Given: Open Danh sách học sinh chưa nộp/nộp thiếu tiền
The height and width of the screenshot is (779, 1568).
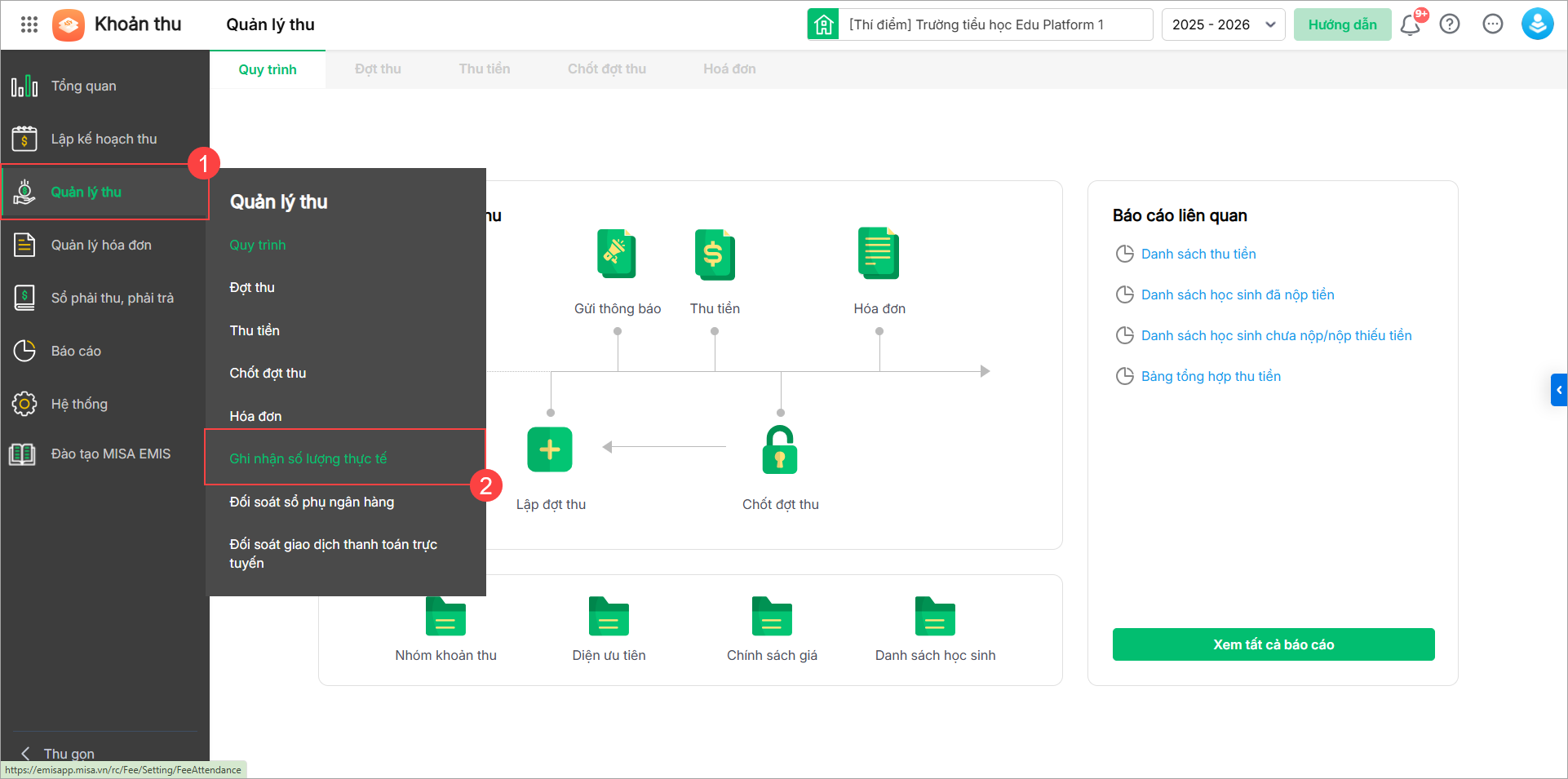Looking at the screenshot, I should point(1276,335).
